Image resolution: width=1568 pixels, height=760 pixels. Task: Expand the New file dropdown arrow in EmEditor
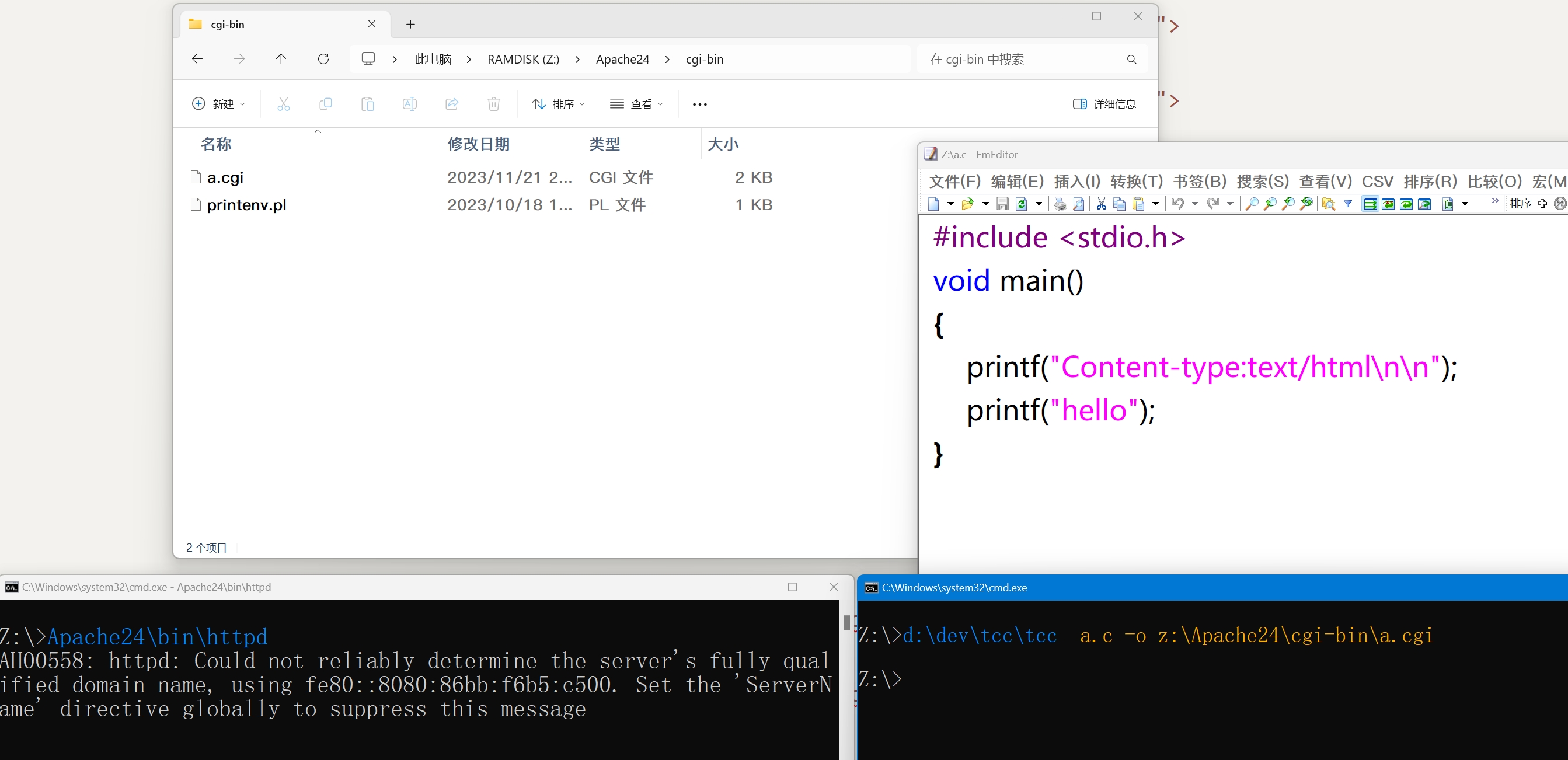(x=950, y=204)
